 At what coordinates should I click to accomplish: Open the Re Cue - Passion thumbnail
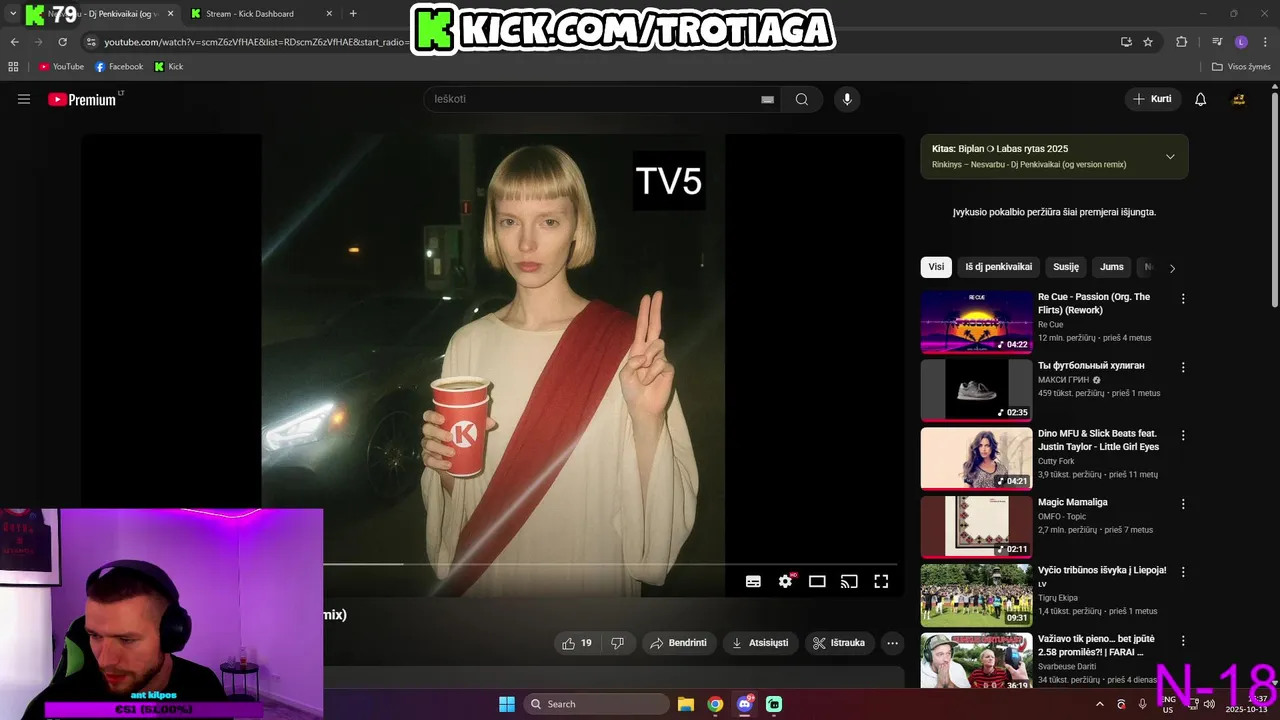point(976,322)
